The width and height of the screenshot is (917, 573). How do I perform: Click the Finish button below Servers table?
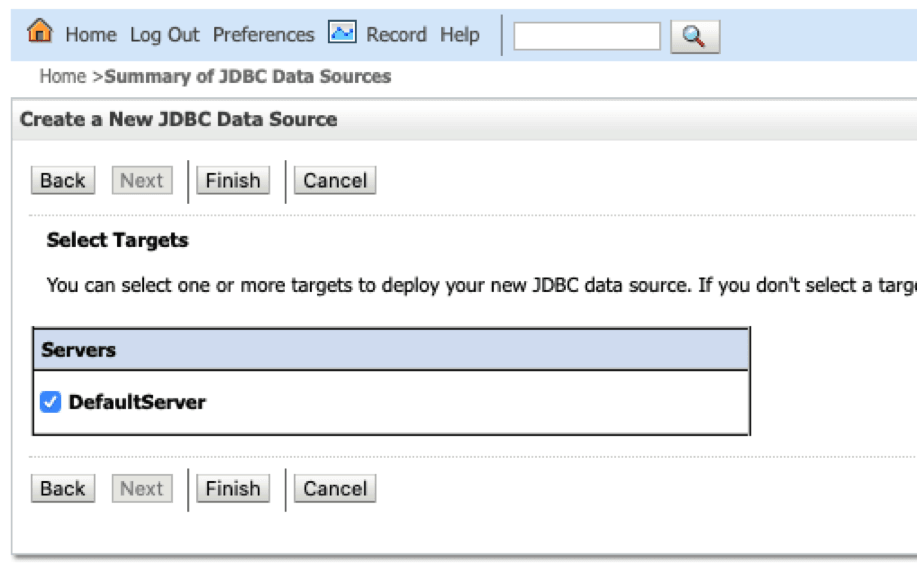233,488
